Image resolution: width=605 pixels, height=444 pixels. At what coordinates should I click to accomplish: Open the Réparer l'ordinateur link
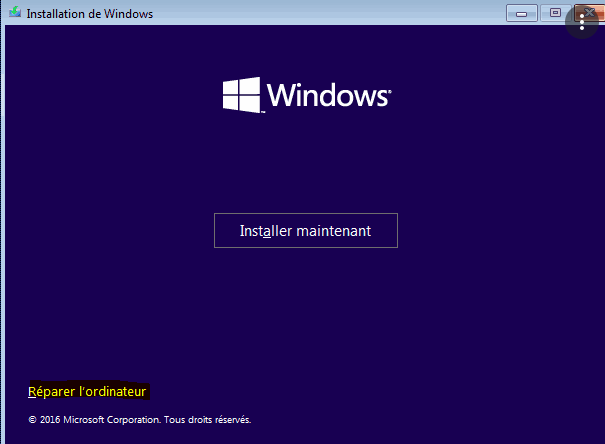(x=87, y=392)
